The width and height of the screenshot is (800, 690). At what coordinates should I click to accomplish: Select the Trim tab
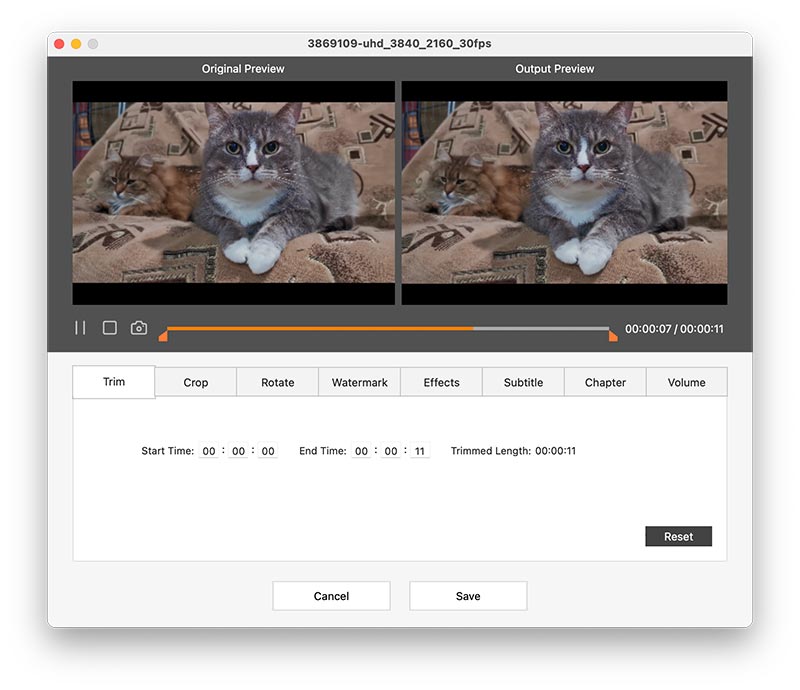coord(112,381)
